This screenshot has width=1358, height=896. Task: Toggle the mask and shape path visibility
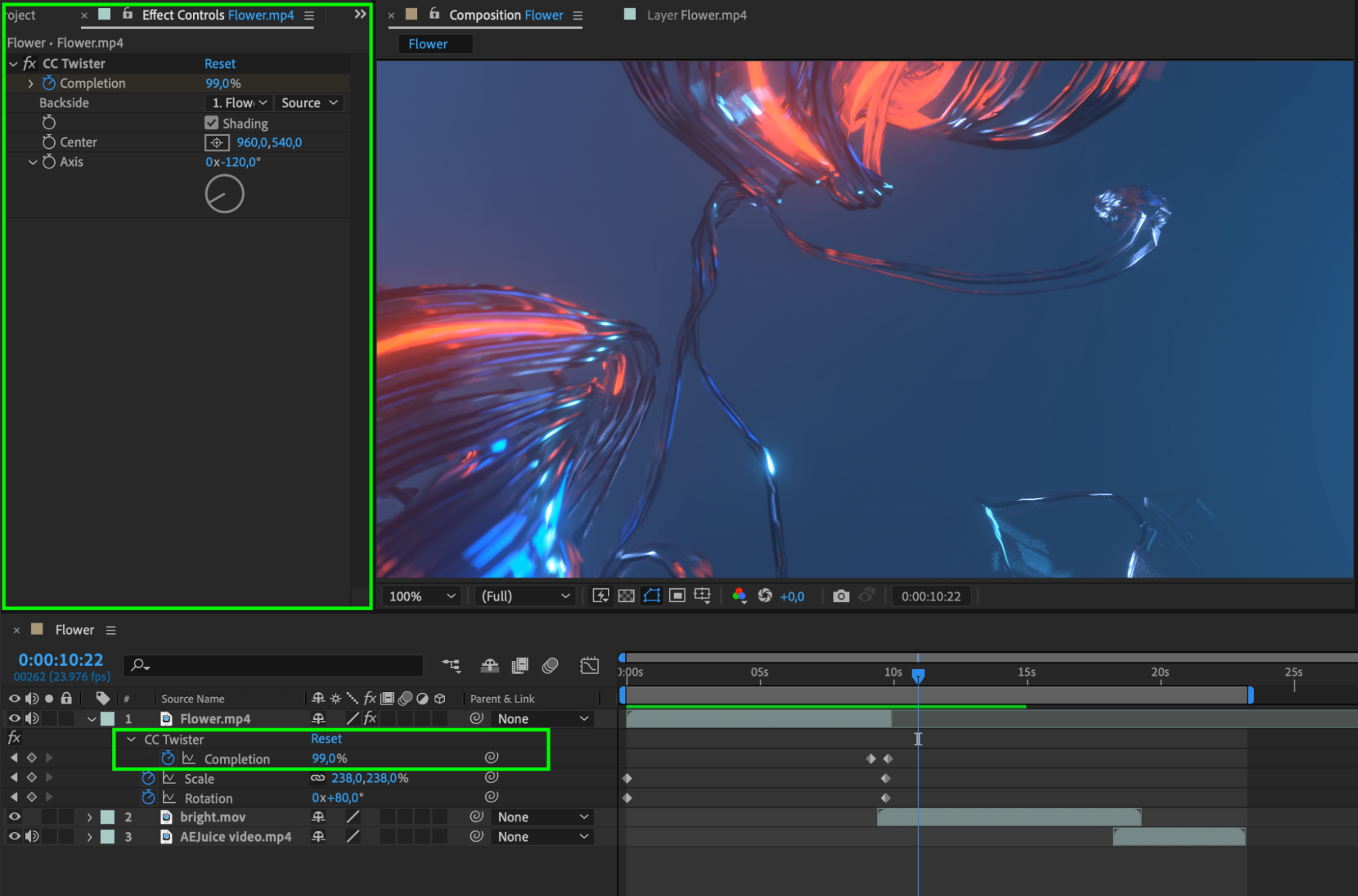[651, 596]
